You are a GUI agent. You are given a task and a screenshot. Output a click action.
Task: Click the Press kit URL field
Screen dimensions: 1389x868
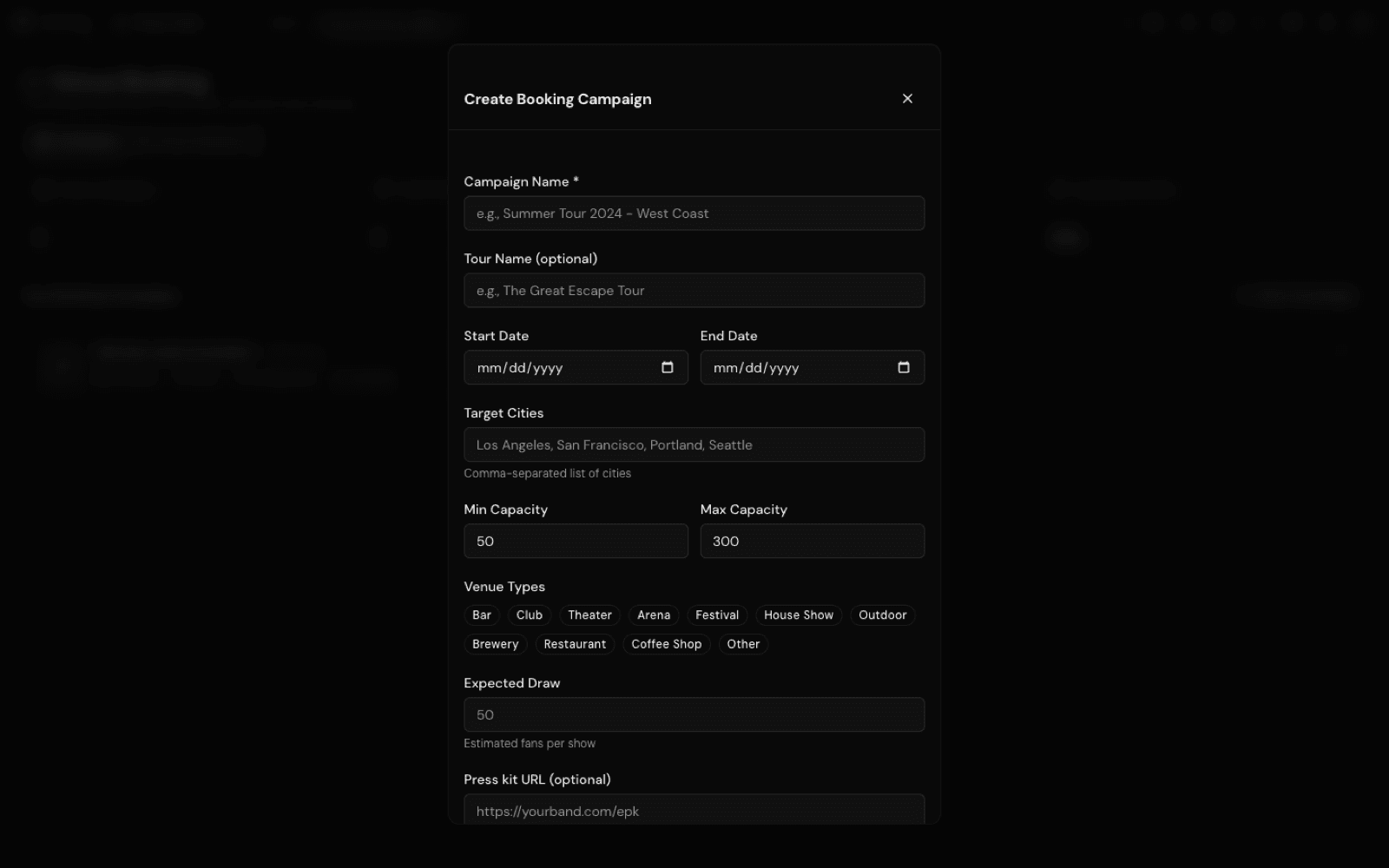pos(694,809)
